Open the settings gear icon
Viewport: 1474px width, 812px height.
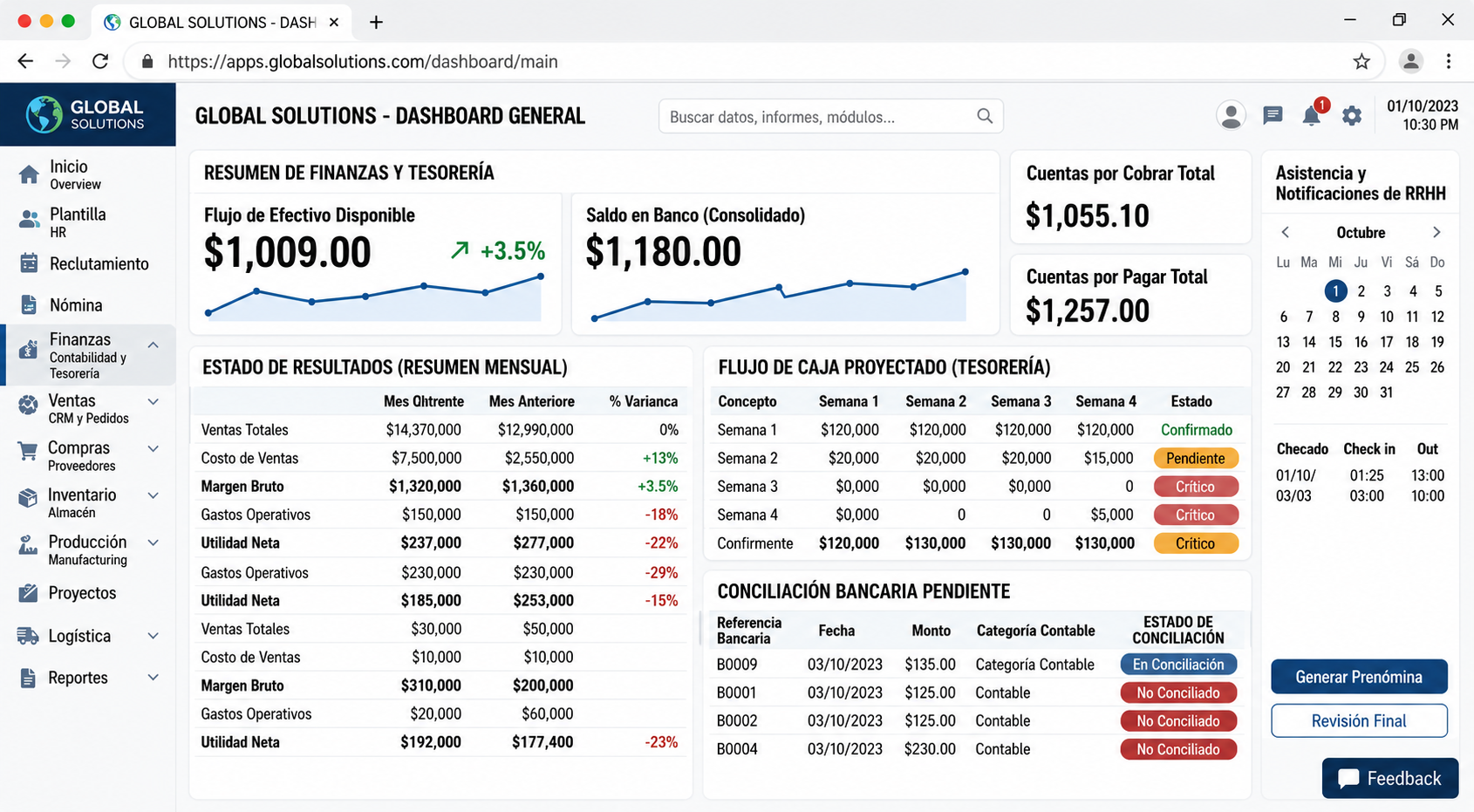[x=1352, y=115]
